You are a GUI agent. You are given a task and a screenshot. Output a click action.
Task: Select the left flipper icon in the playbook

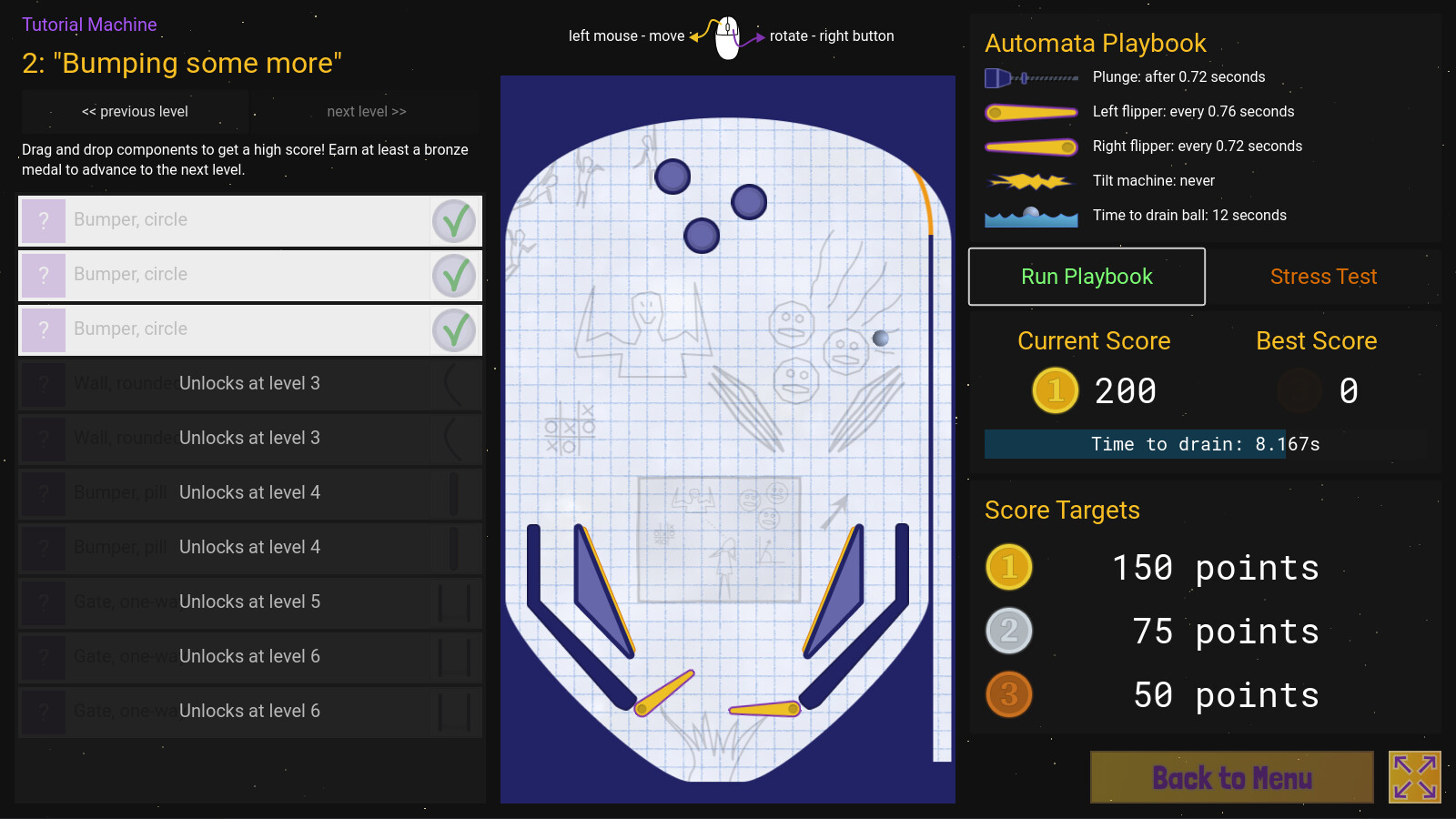tap(1031, 112)
